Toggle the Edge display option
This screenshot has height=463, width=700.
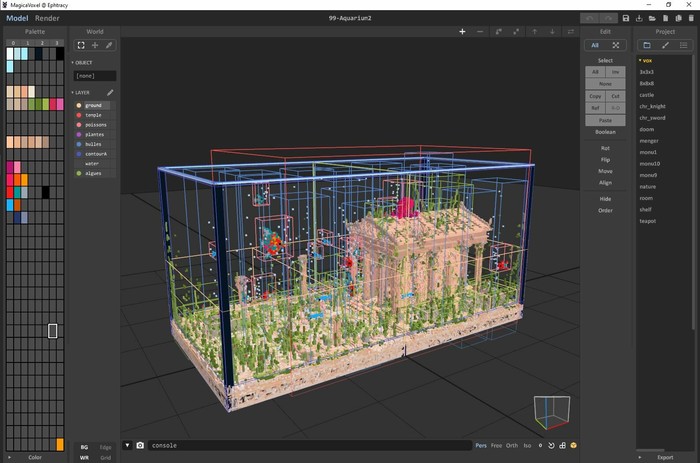(x=105, y=447)
